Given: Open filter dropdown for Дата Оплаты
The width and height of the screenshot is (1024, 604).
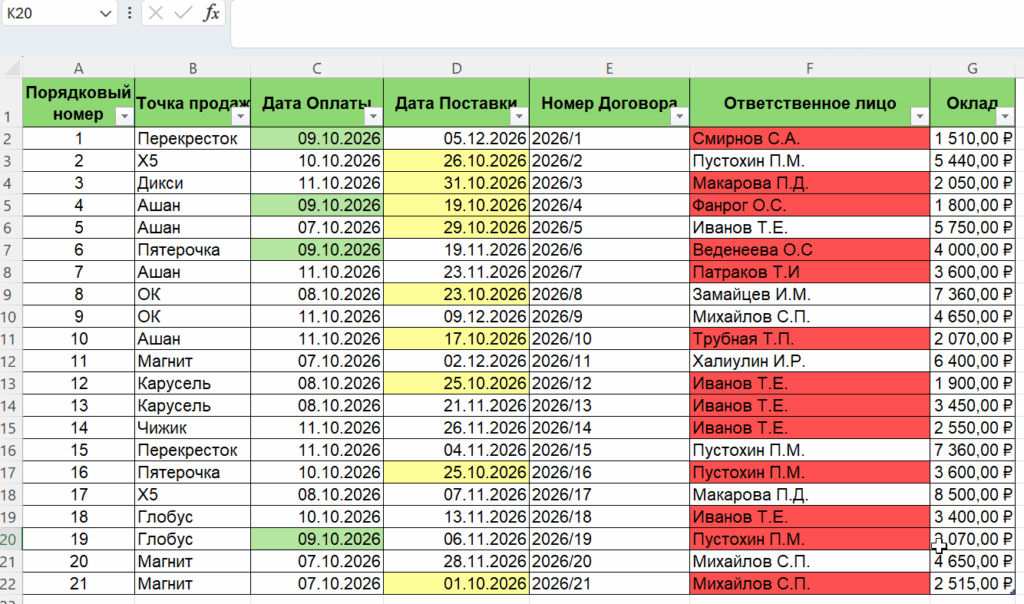Looking at the screenshot, I should click(373, 116).
